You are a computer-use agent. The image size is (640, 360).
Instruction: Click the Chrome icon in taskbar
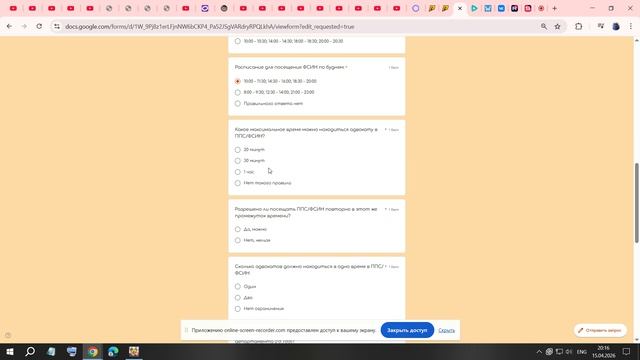(93, 351)
